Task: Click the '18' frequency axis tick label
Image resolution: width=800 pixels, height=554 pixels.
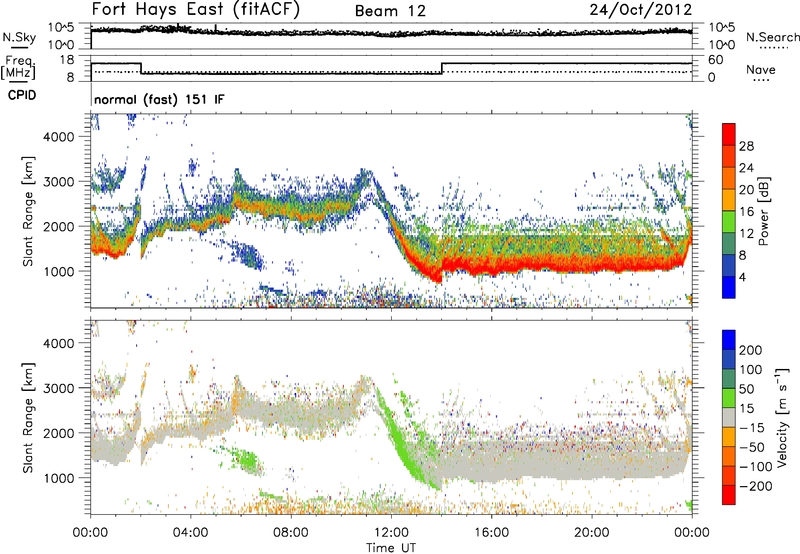Action: point(66,60)
